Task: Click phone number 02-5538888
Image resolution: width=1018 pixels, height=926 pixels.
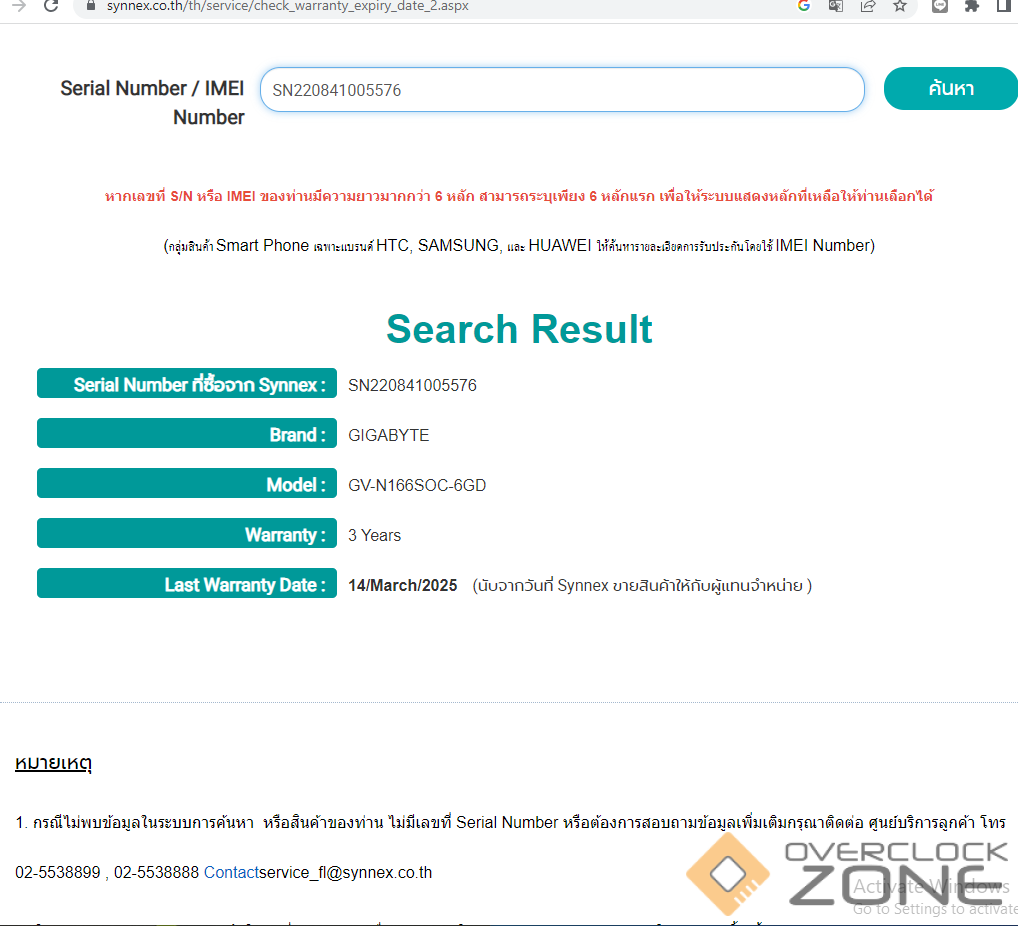Action: coord(156,872)
